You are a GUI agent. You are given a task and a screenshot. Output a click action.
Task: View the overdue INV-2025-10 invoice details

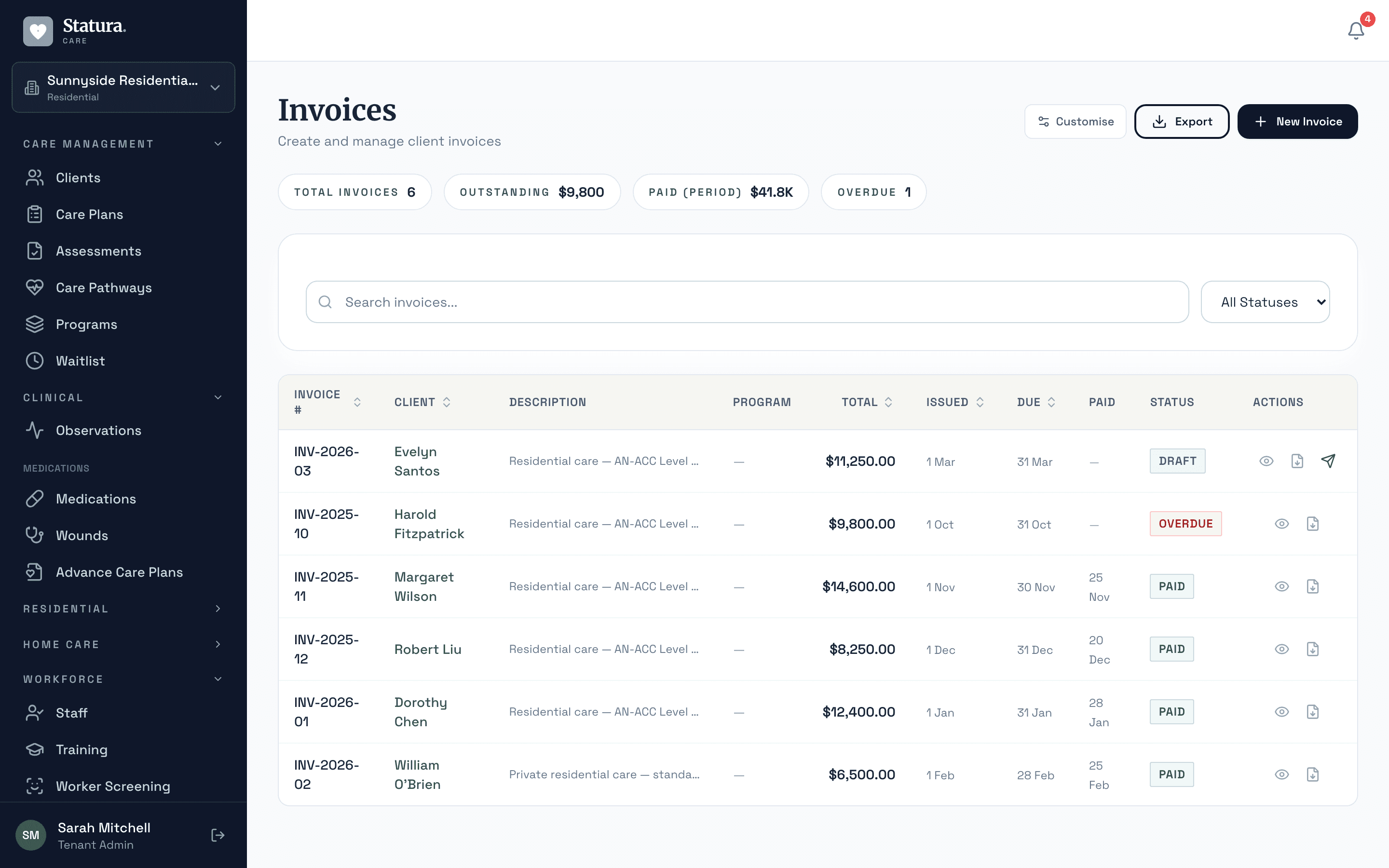[1281, 524]
